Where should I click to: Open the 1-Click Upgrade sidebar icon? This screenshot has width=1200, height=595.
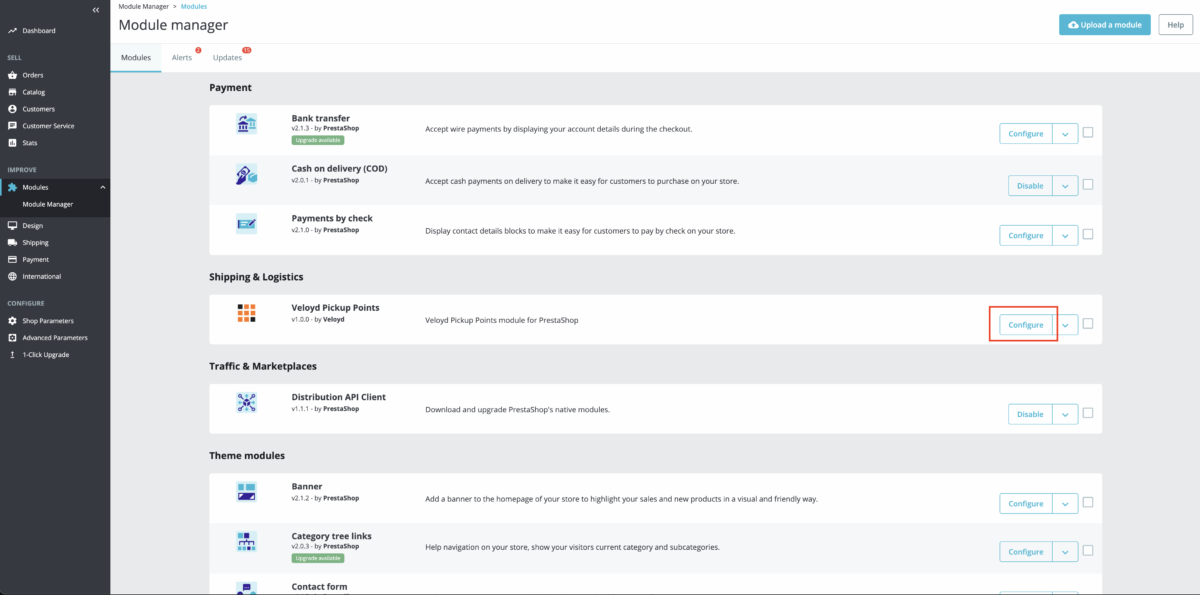[12, 355]
